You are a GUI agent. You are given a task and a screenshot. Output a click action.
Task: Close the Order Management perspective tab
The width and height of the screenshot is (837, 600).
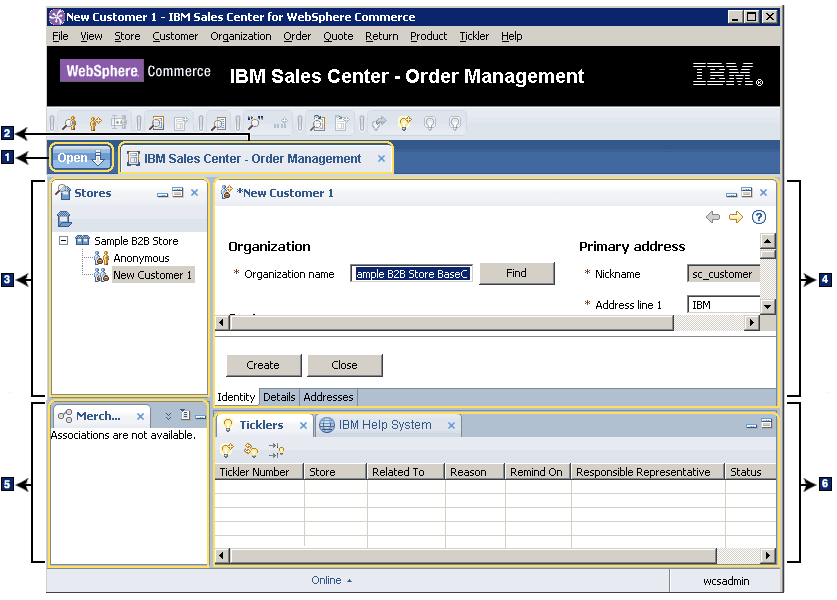tap(381, 159)
